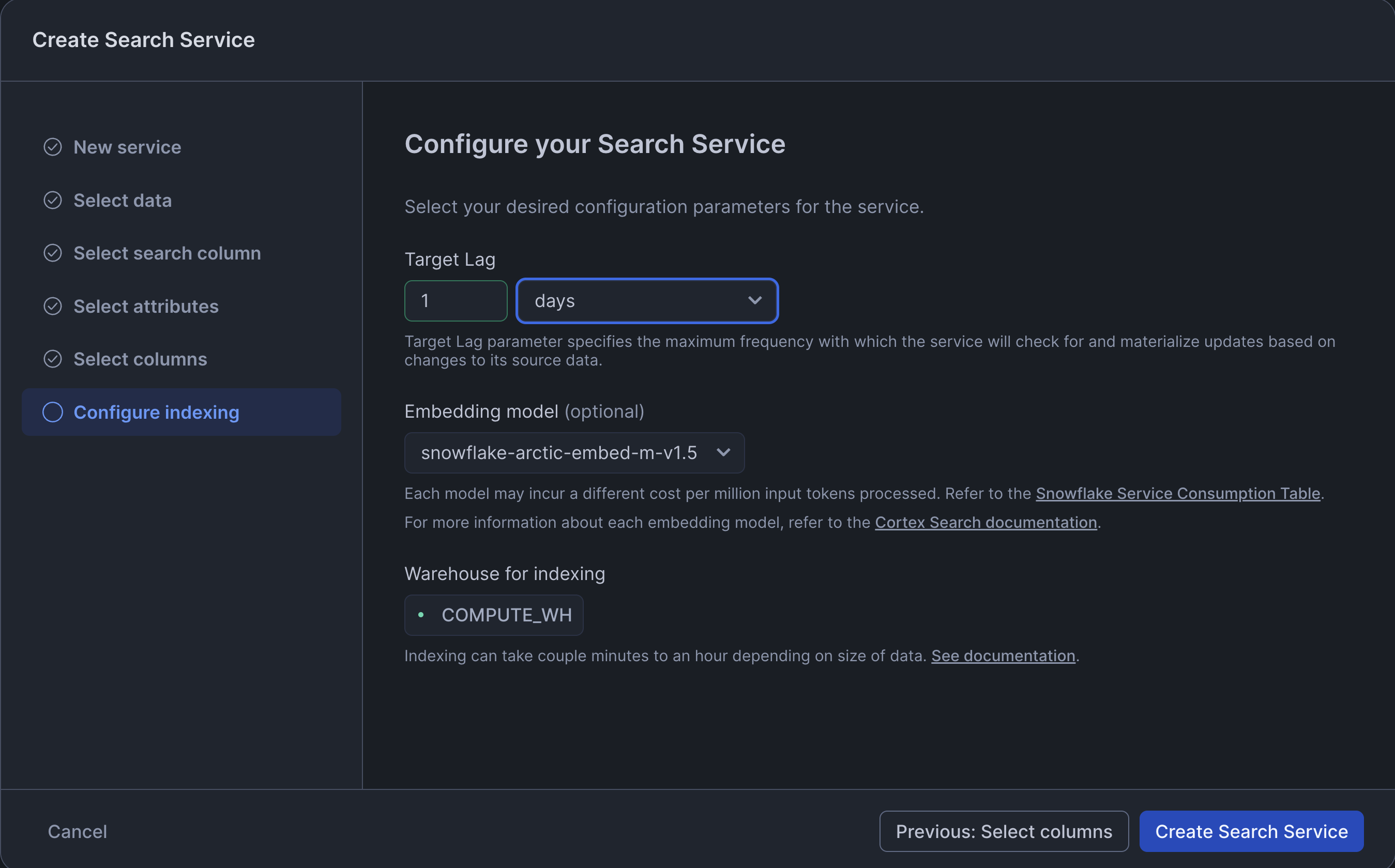Go to the Select attributes step
1395x868 pixels.
click(x=146, y=306)
